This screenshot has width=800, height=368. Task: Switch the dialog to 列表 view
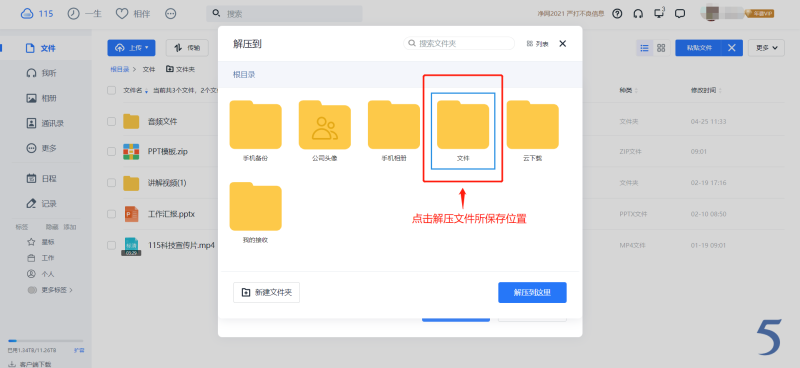point(537,44)
